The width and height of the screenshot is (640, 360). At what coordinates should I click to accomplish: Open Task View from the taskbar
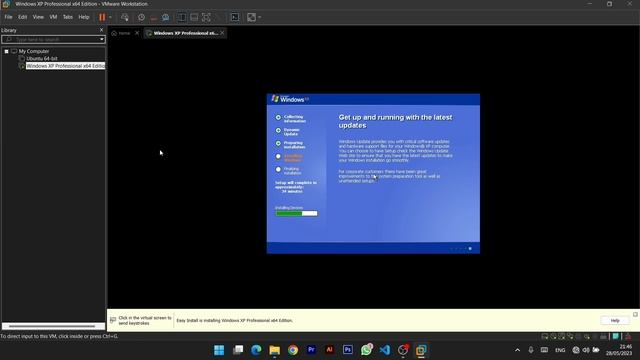[238, 350]
